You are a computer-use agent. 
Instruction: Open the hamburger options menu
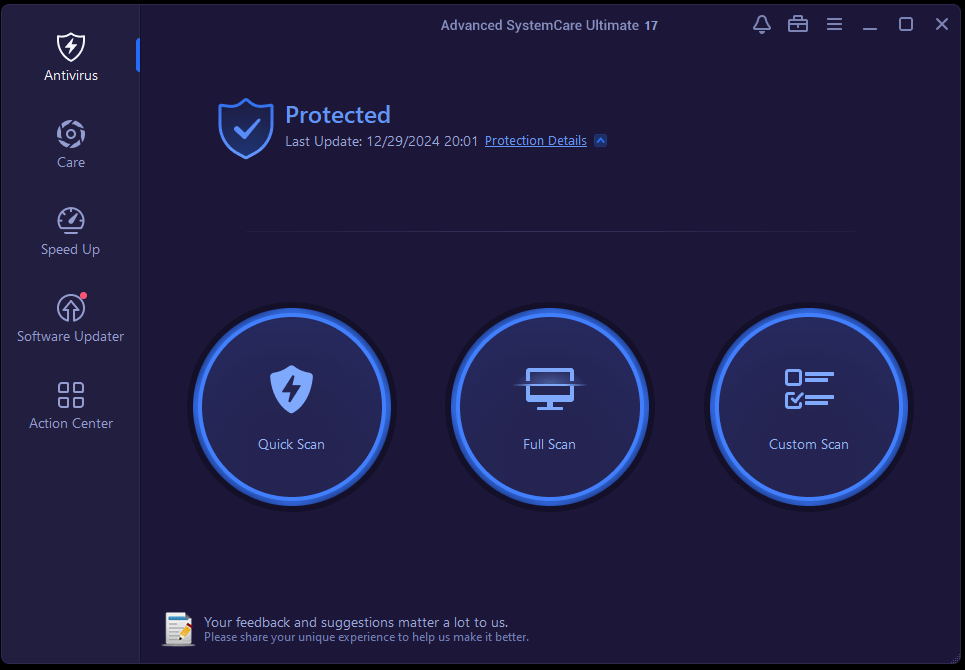[835, 25]
